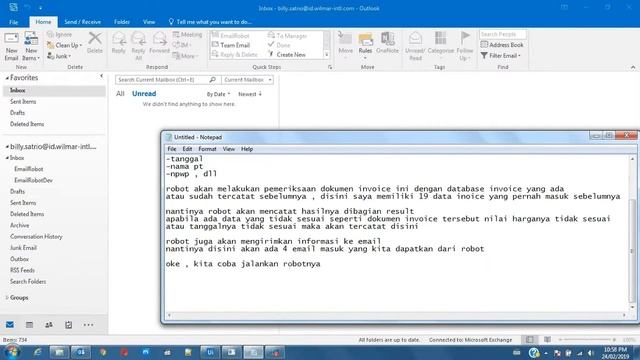Open the EmailRobotDev folder
This screenshot has width=640, height=360.
[x=33, y=180]
